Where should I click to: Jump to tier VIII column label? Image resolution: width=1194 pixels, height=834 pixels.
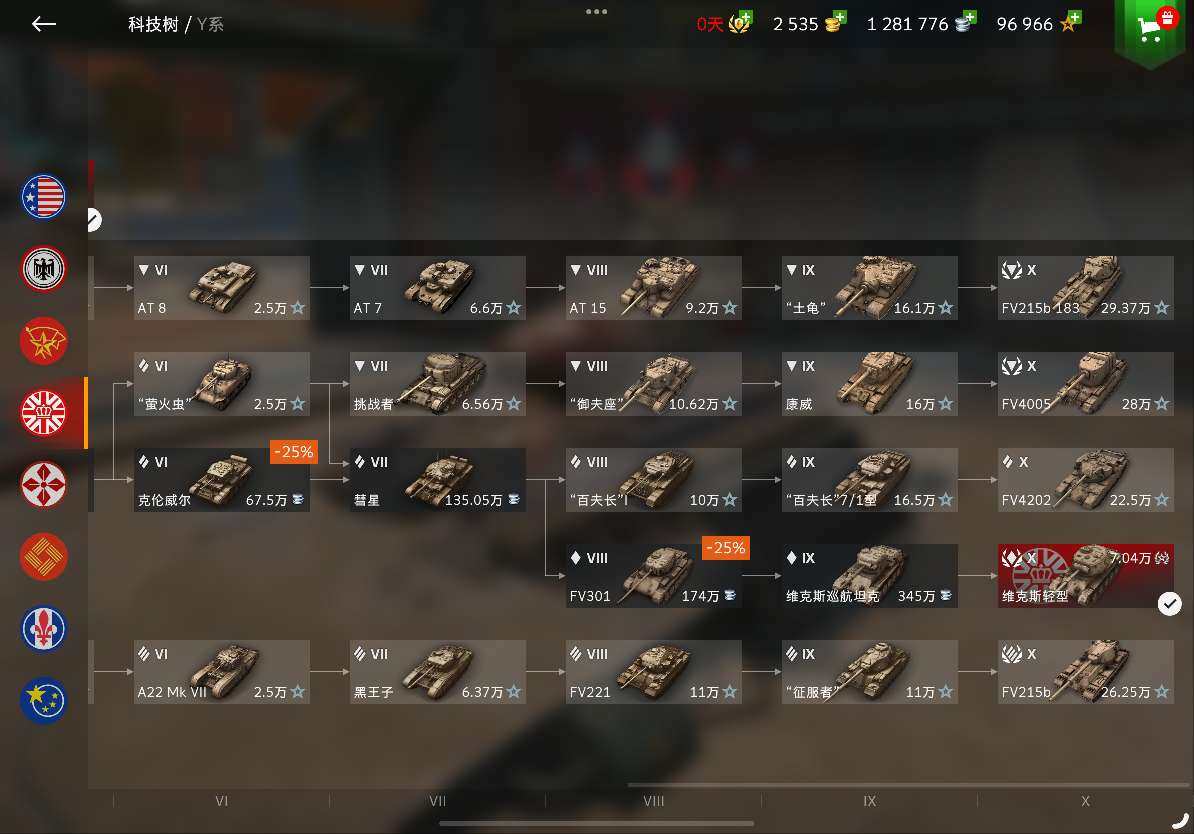point(653,801)
